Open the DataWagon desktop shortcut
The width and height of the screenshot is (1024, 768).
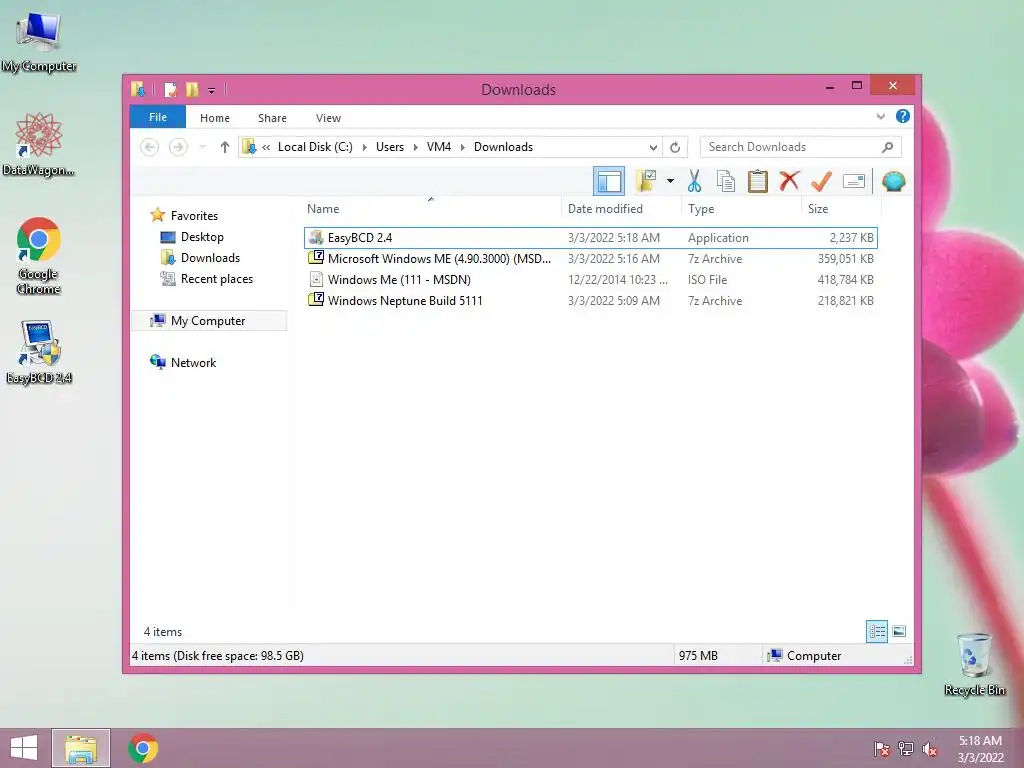pos(39,144)
